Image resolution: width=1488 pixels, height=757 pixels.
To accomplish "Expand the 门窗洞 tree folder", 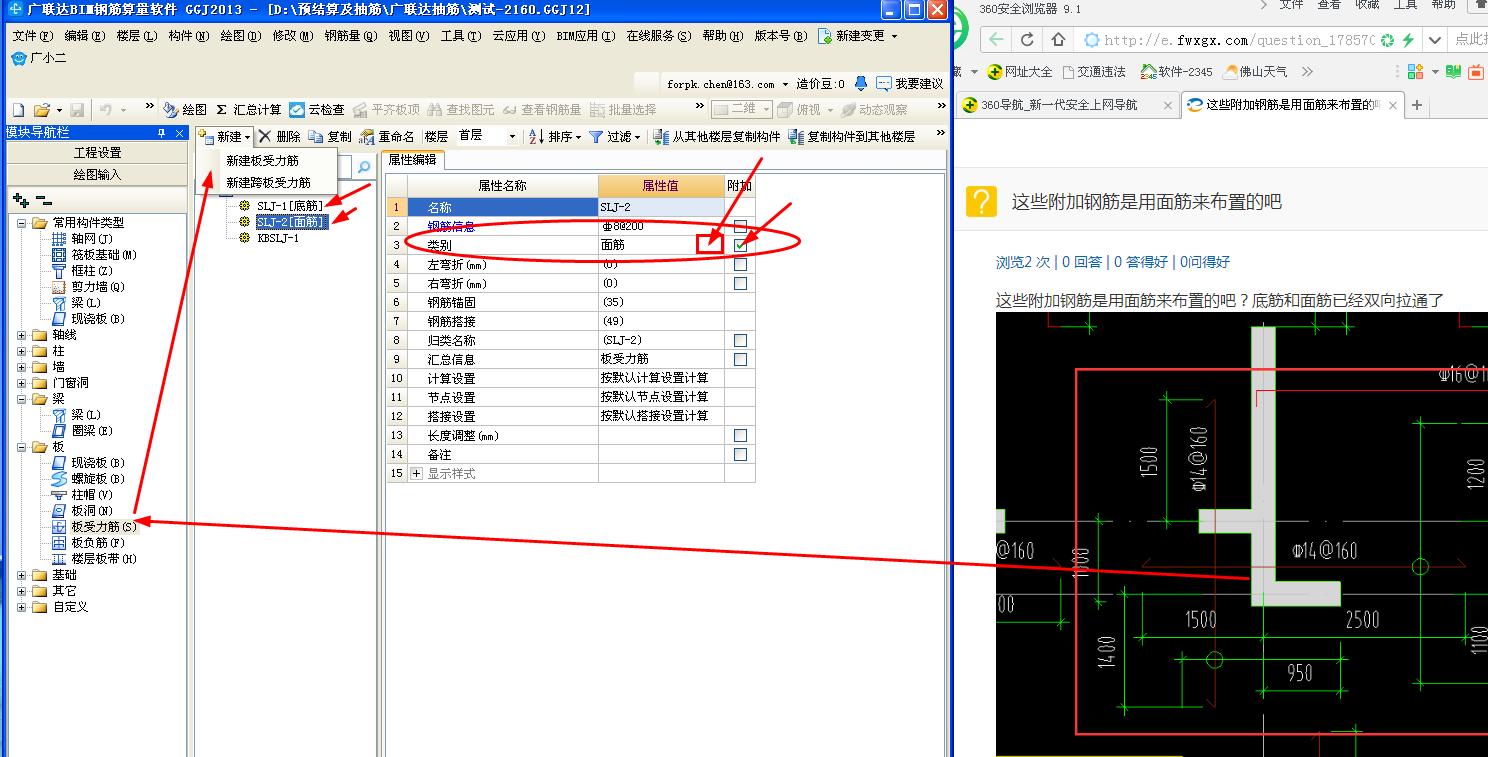I will (x=22, y=383).
